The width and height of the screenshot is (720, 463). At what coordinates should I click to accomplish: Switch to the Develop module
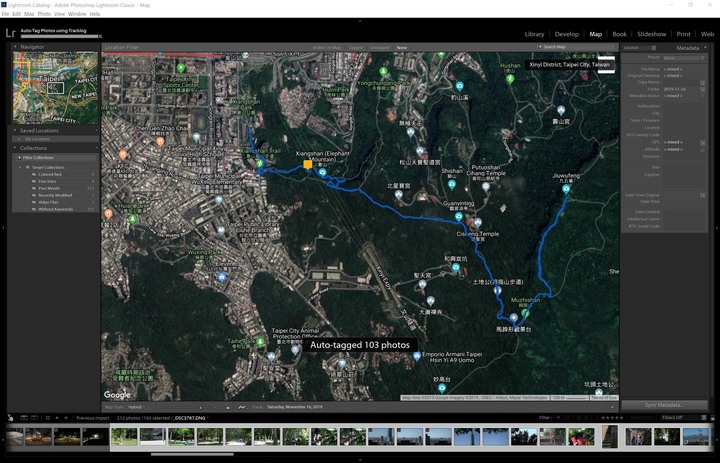(567, 34)
